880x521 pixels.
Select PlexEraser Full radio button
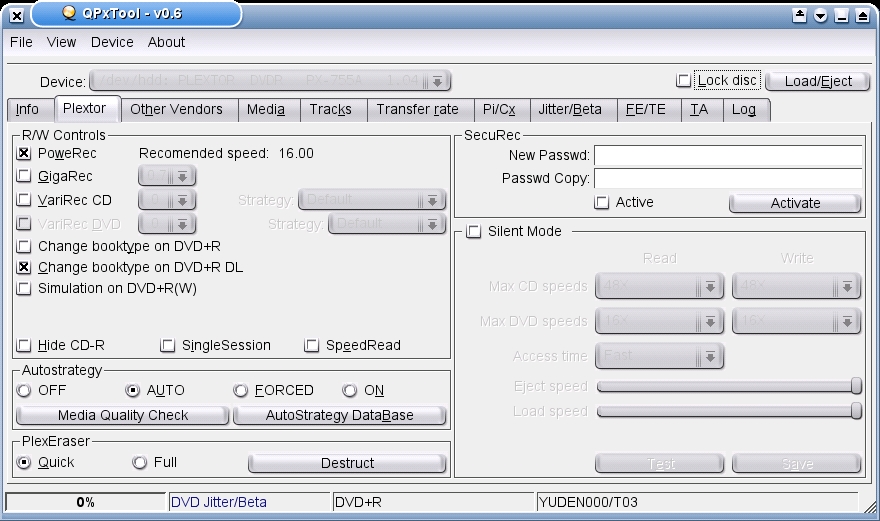click(139, 463)
